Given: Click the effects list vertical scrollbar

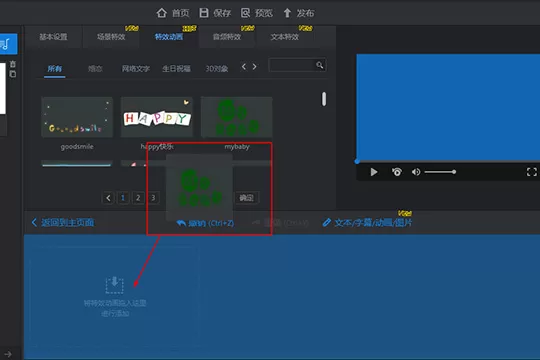Looking at the screenshot, I should click(x=324, y=99).
